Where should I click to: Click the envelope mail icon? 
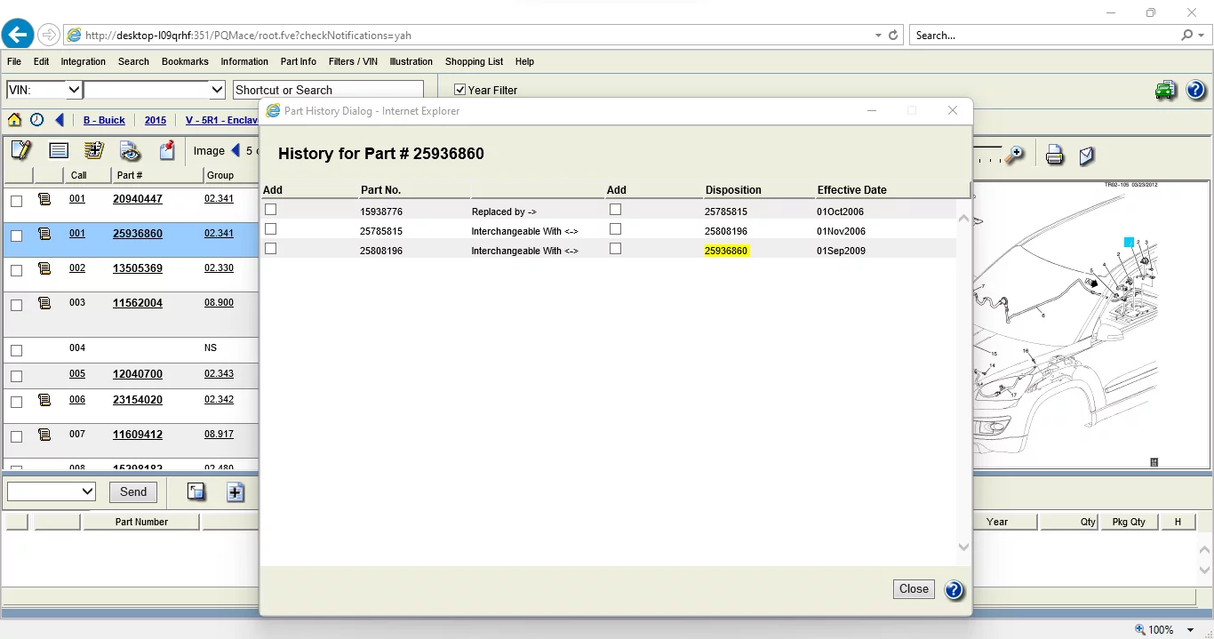pos(1087,155)
